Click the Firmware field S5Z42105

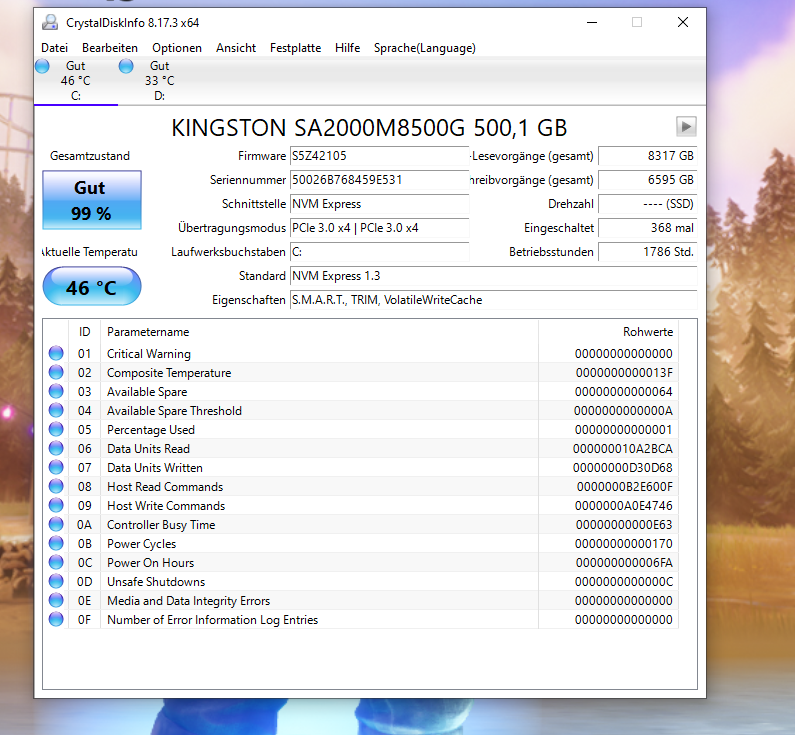[x=379, y=156]
